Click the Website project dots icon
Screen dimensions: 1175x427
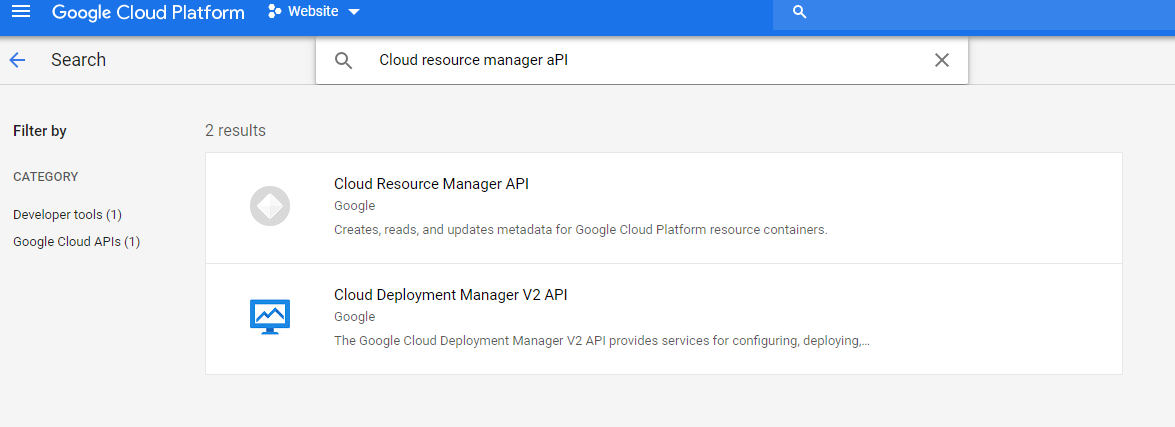pos(275,12)
